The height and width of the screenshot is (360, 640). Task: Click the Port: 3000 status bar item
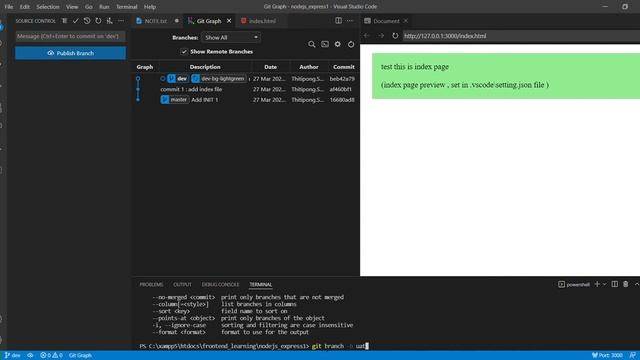[607, 356]
